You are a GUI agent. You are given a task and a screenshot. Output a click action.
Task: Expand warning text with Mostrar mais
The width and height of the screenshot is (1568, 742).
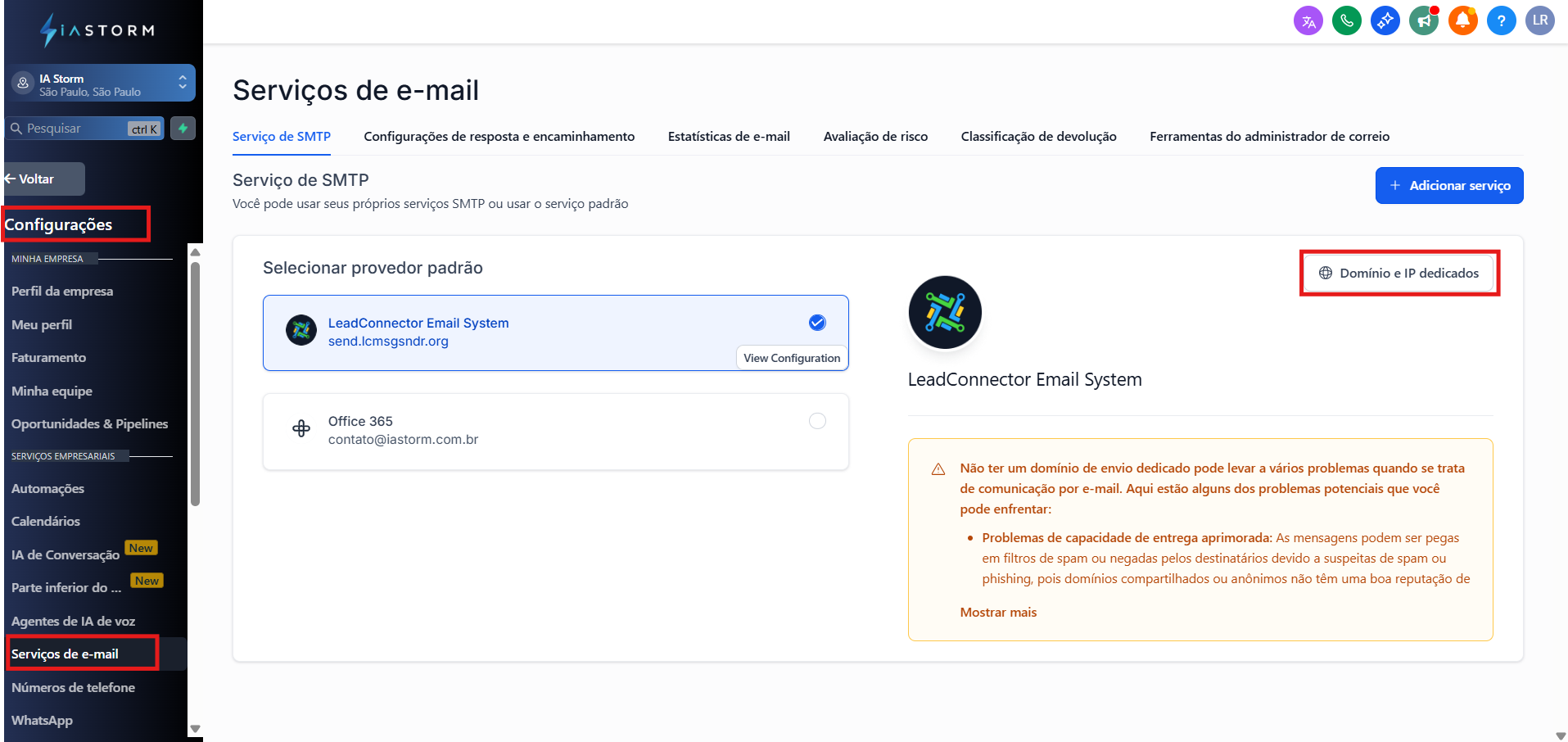998,613
